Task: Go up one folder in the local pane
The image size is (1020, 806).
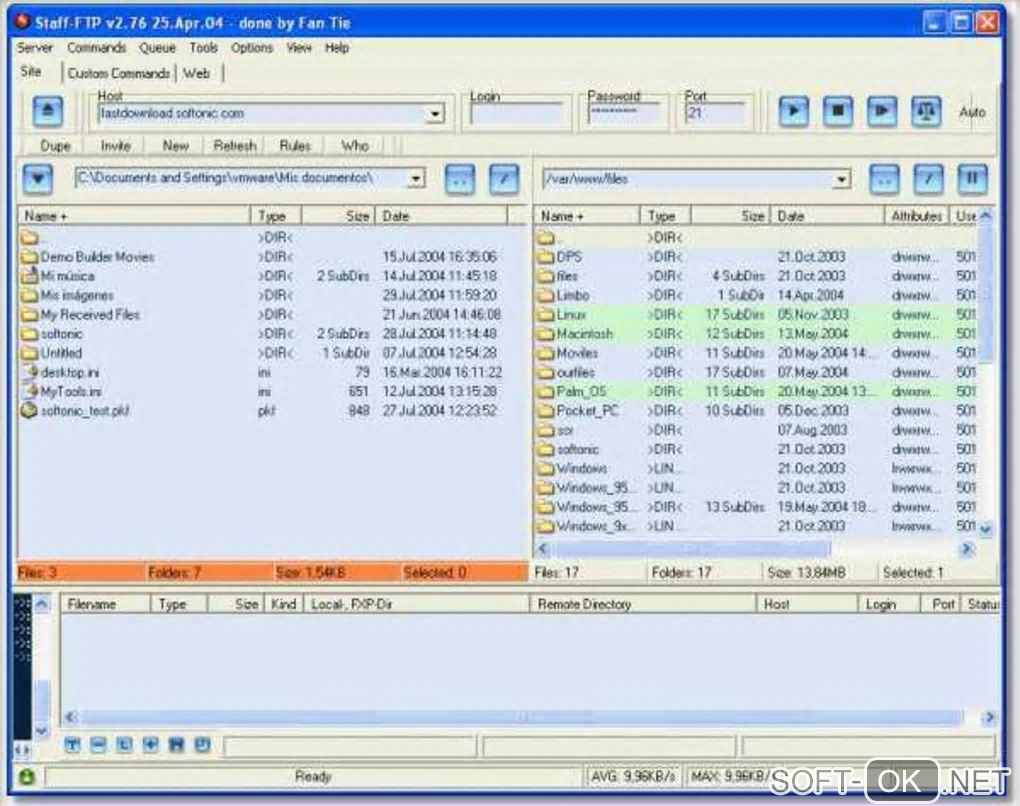Action: pos(459,179)
